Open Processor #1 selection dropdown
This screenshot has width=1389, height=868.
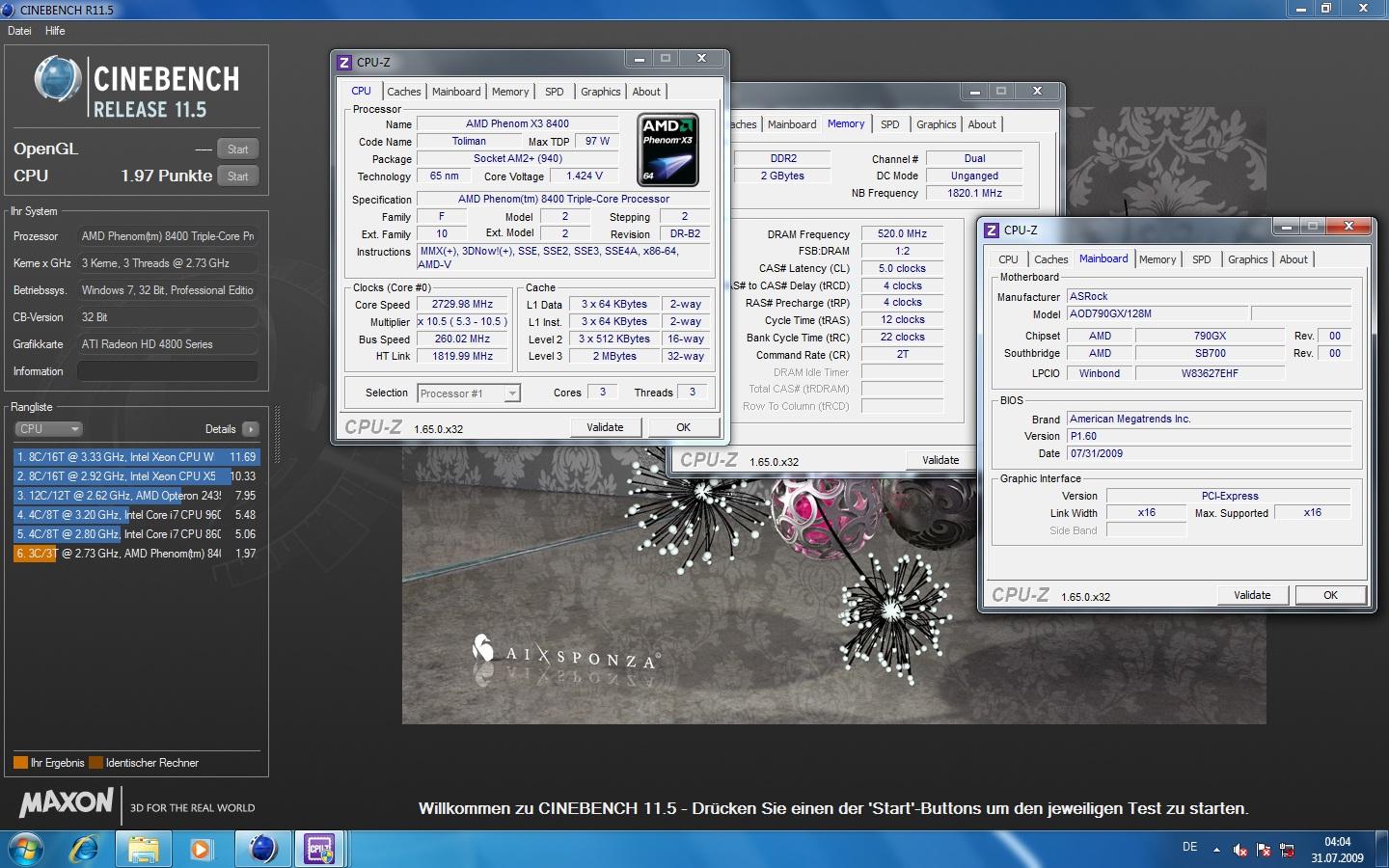(470, 393)
